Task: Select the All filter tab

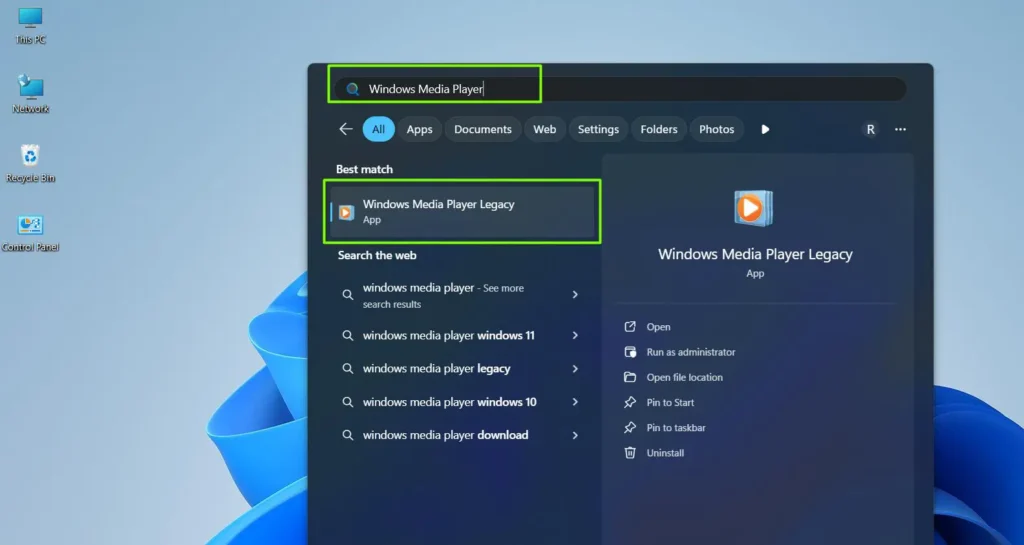Action: point(378,129)
